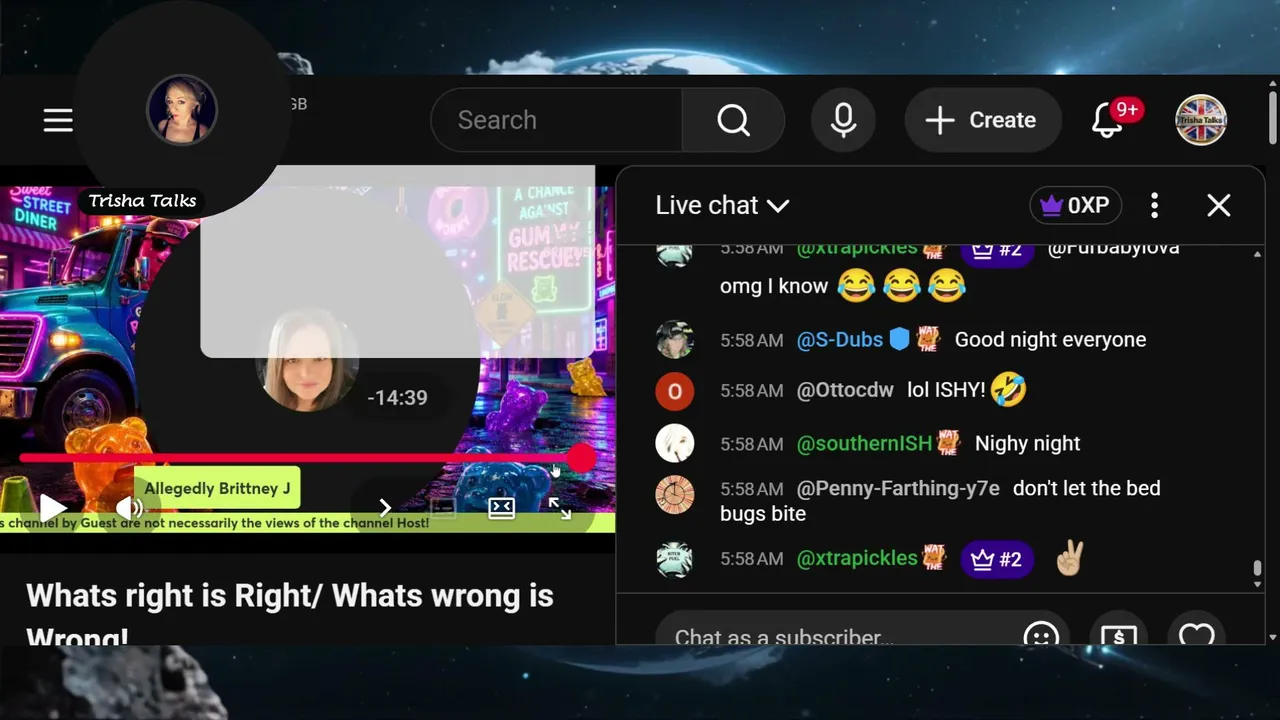Image resolution: width=1280 pixels, height=720 pixels.
Task: Click the Trisha Talks circular avatar overlay
Action: (x=182, y=110)
